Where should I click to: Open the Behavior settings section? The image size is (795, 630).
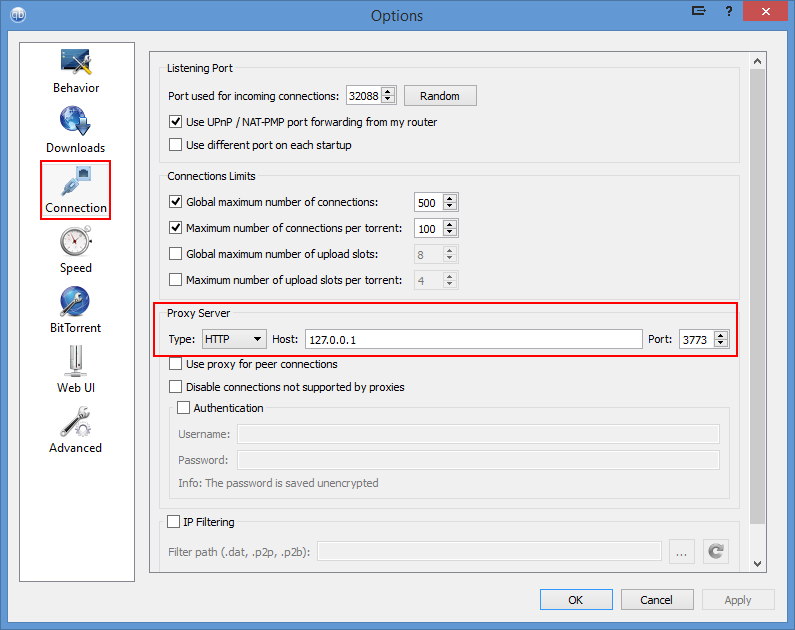76,70
